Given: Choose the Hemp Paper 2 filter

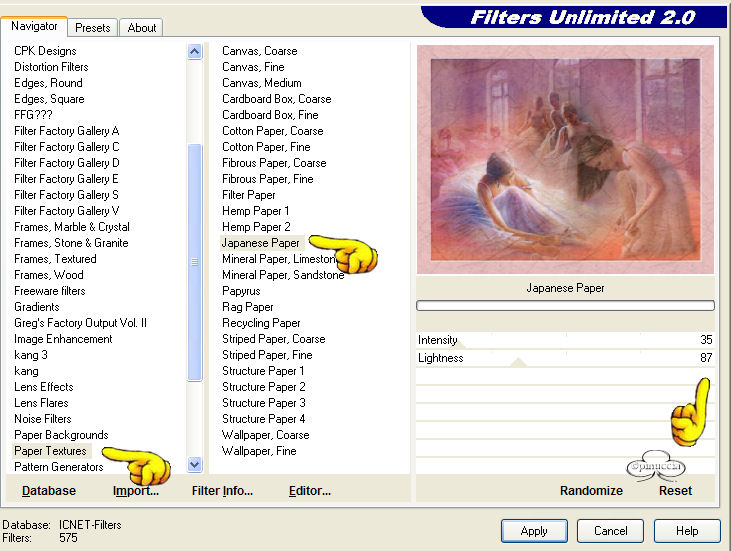Looking at the screenshot, I should (256, 227).
